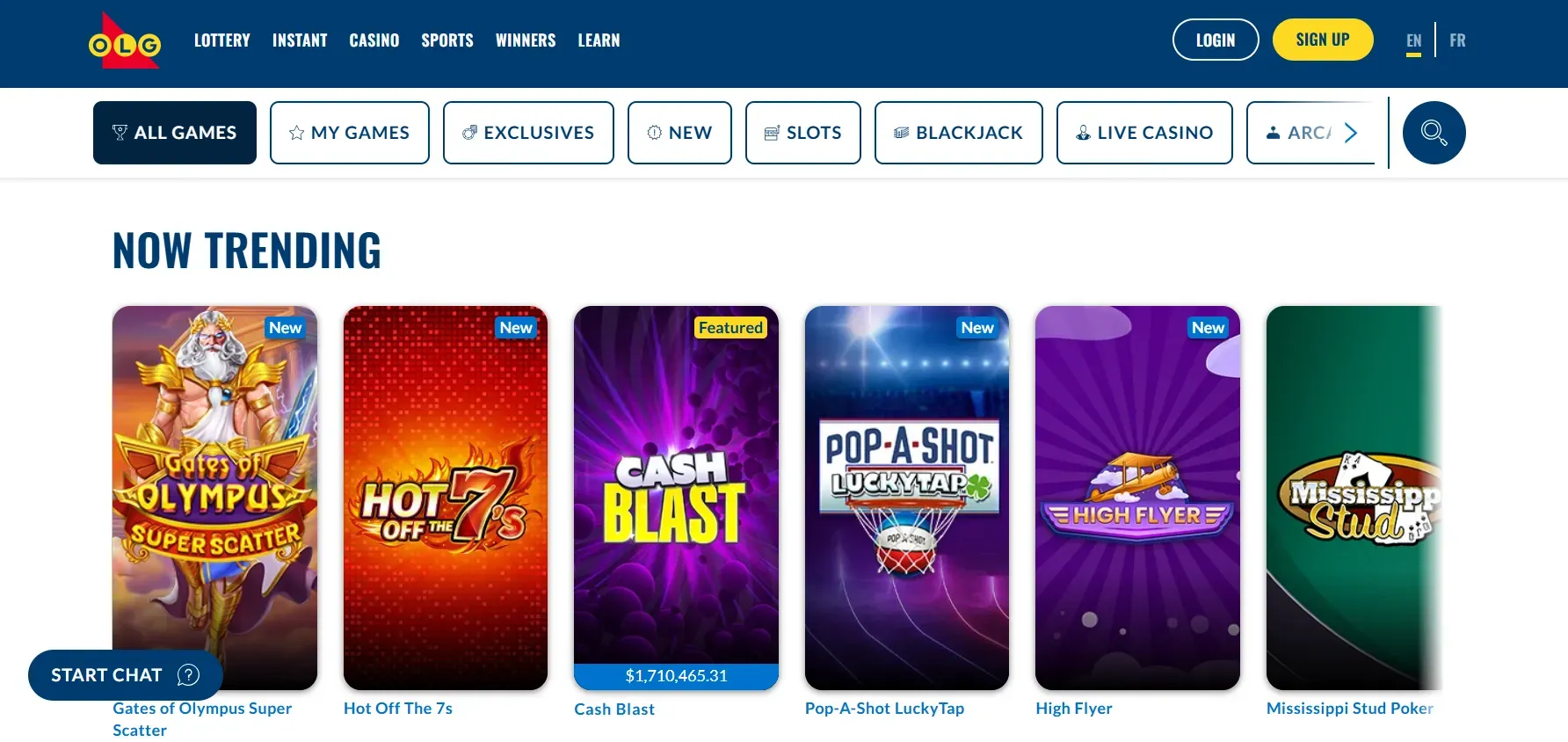Open the Exclusives category tab
Viewport: 1568px width, 742px height.
tap(528, 133)
